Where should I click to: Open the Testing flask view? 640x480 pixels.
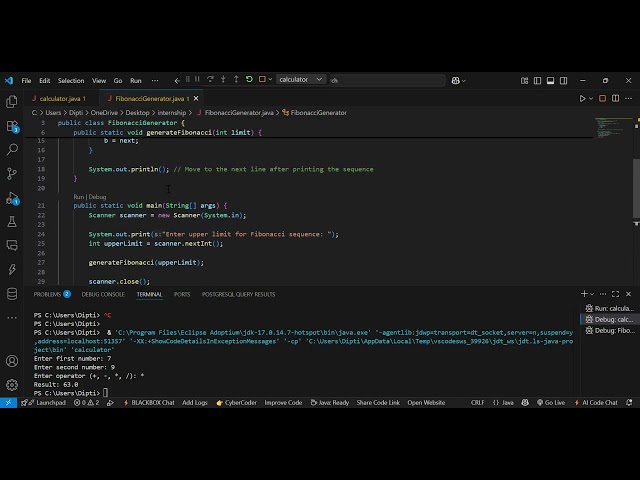[12, 222]
